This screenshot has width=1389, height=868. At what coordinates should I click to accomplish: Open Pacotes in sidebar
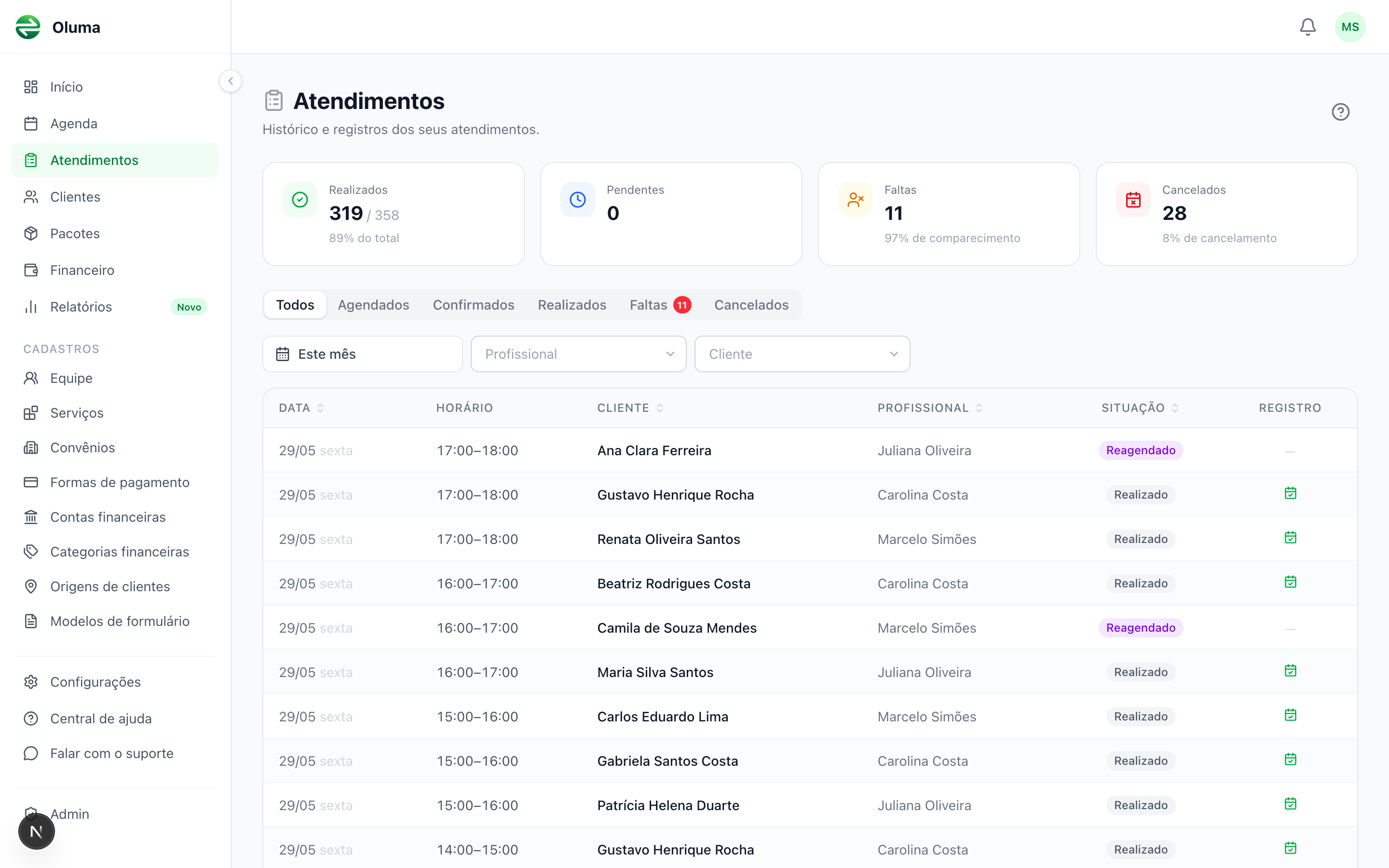(115, 234)
